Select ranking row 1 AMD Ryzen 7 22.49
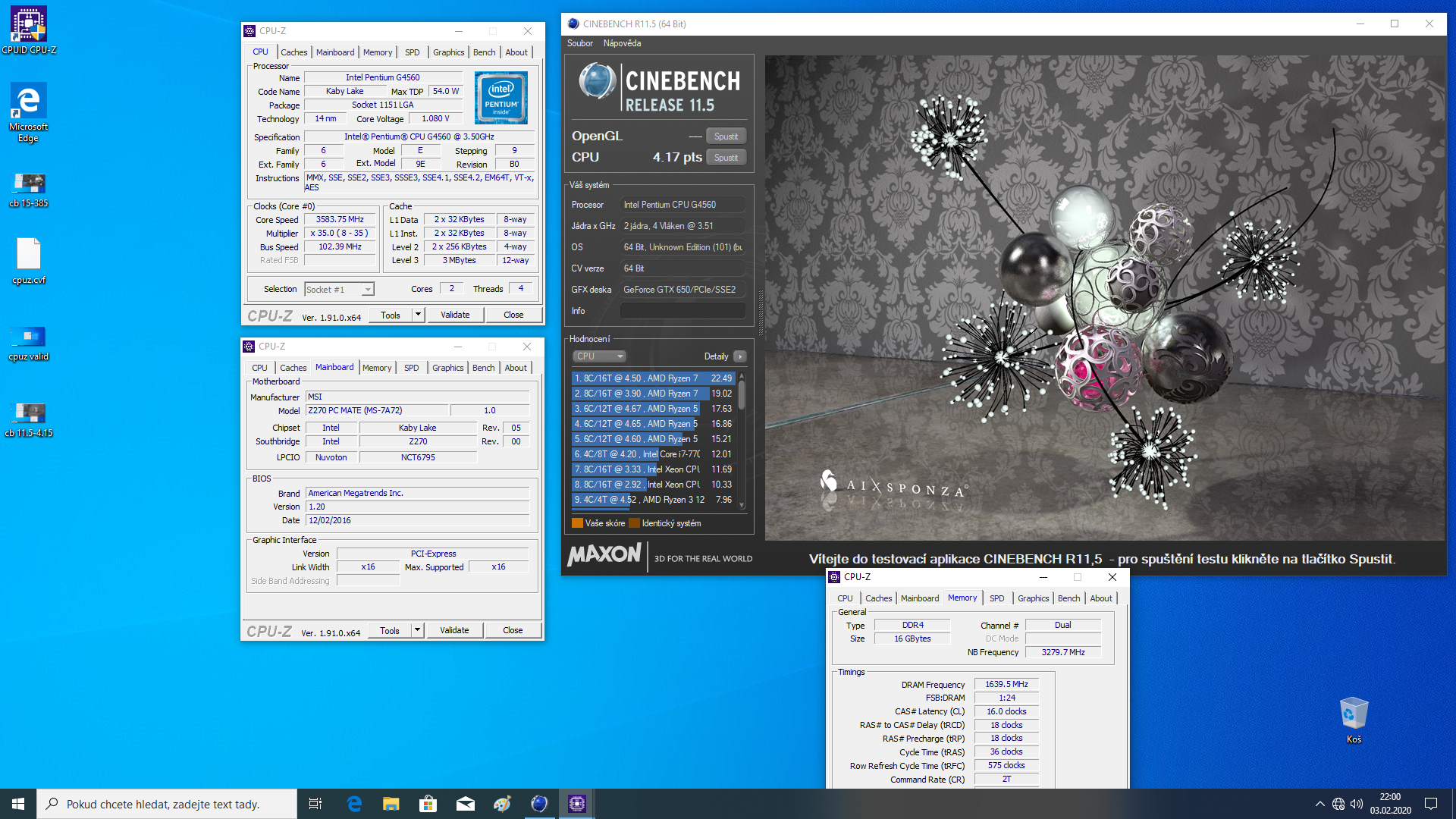1456x819 pixels. (653, 378)
